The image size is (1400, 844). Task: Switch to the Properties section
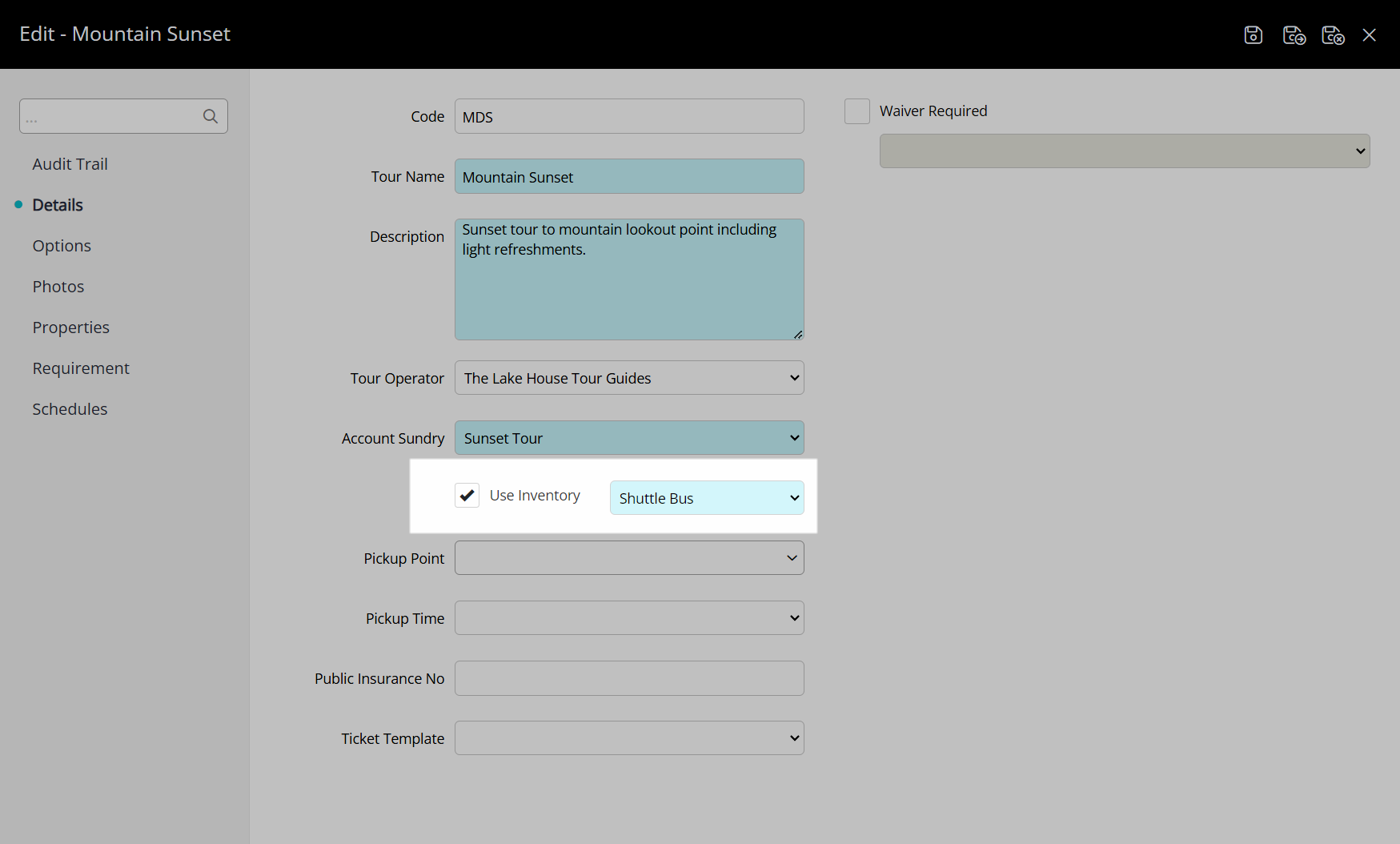click(71, 328)
